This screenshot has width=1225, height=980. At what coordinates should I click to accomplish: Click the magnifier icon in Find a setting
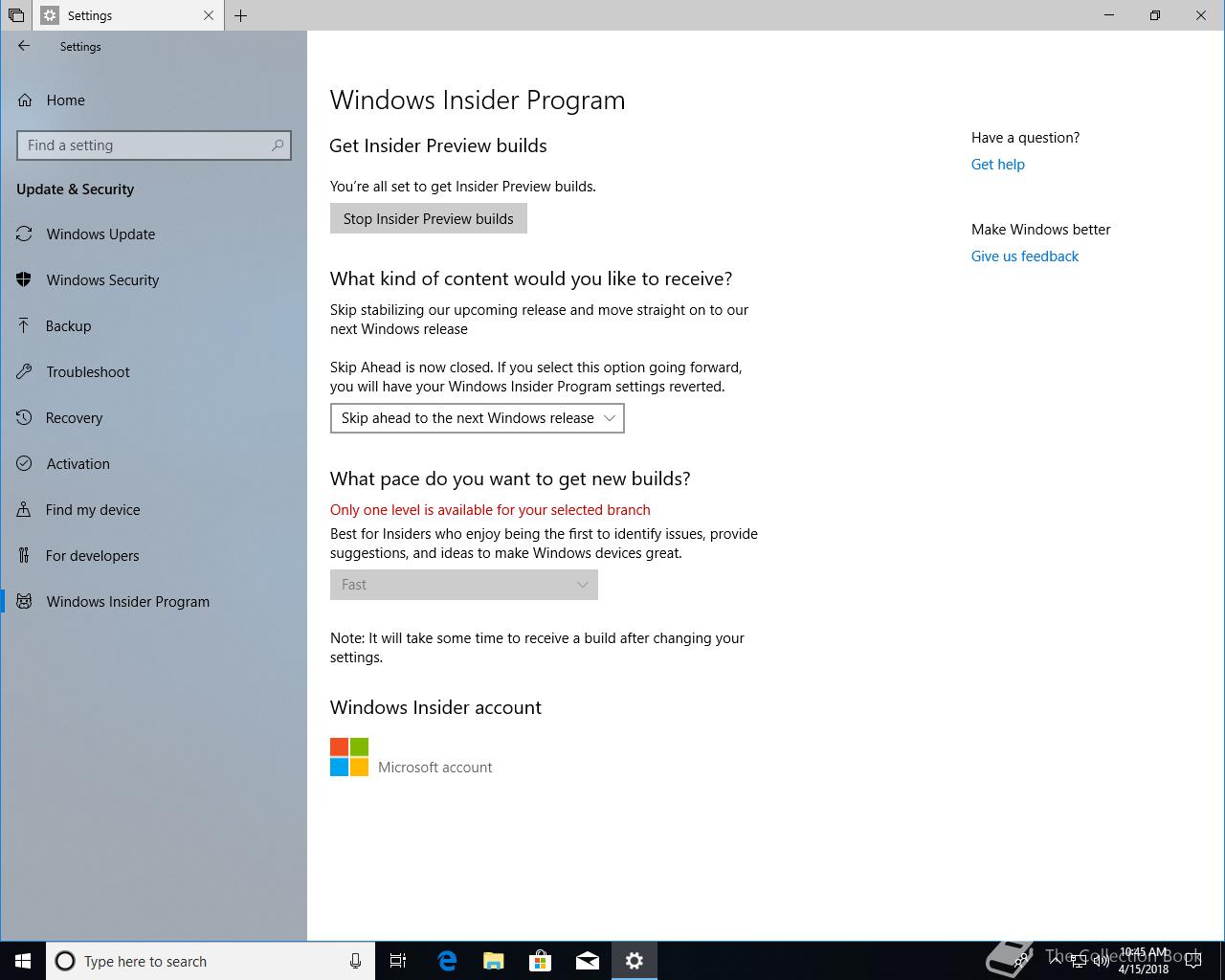278,145
